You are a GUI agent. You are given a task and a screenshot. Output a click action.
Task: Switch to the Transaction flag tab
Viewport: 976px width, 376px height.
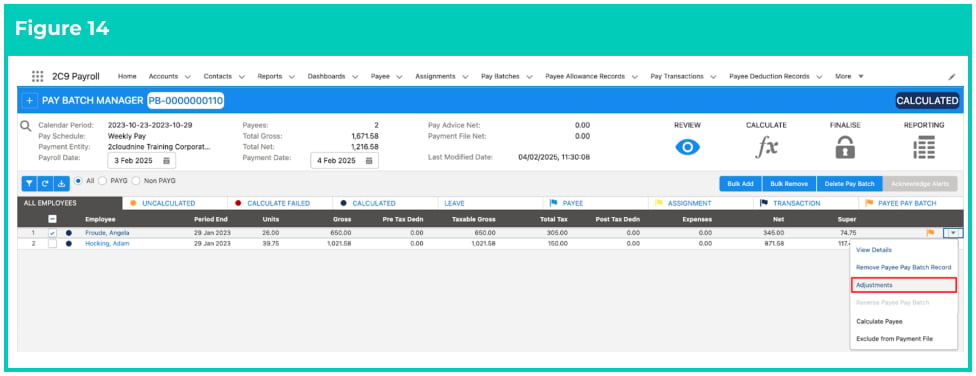805,204
